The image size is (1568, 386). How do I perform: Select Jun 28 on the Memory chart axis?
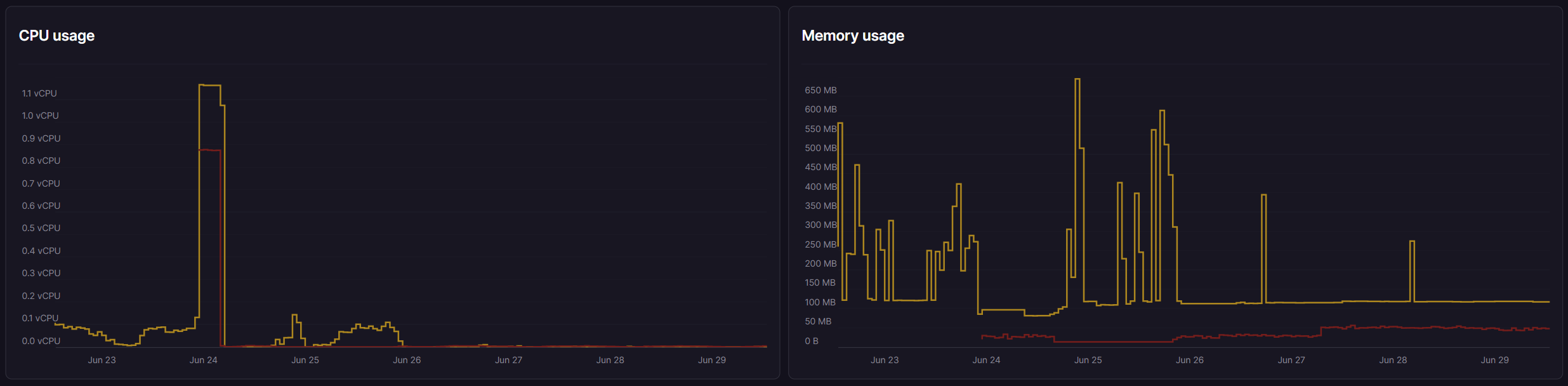pos(1393,360)
